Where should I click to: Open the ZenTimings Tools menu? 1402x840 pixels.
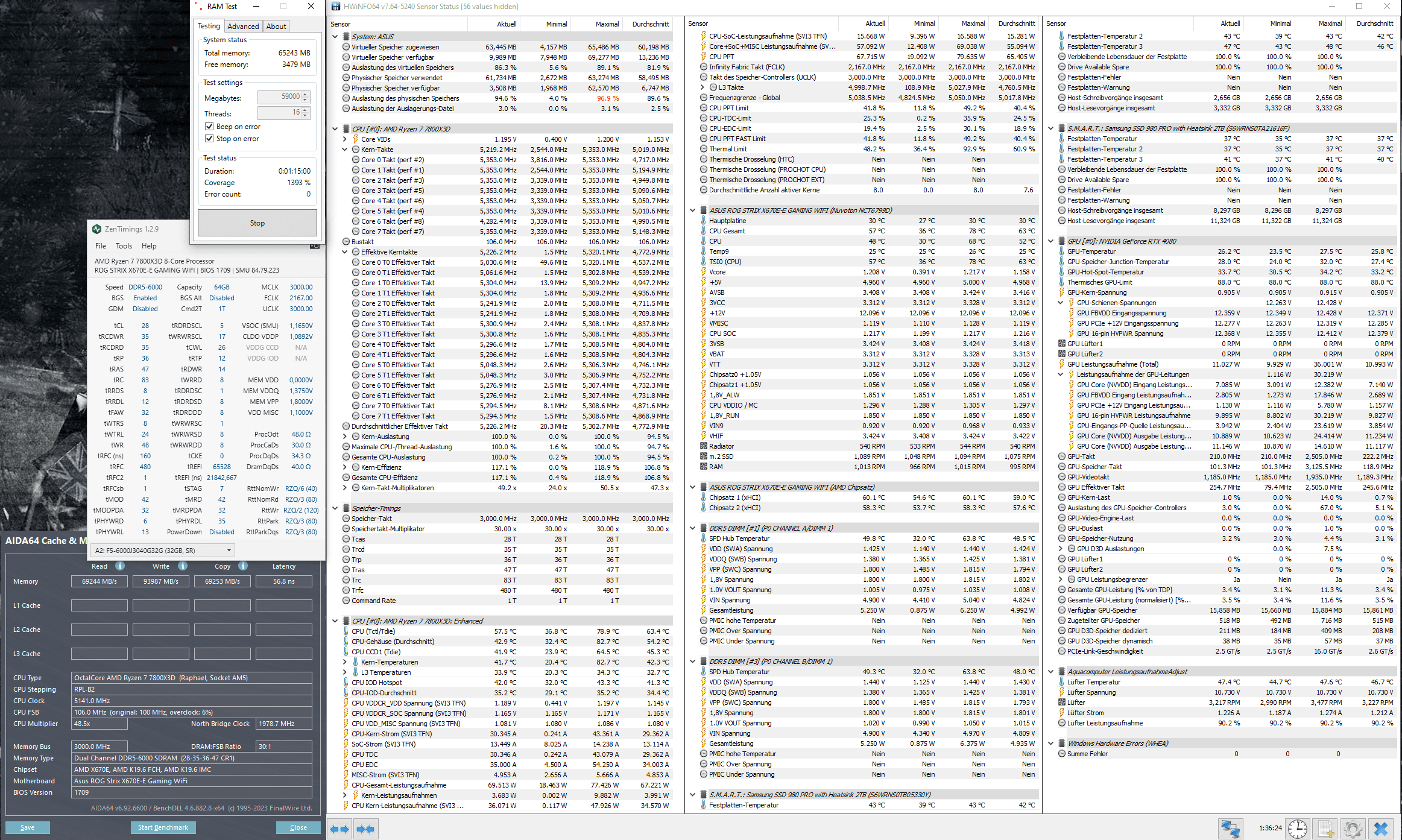coord(124,246)
